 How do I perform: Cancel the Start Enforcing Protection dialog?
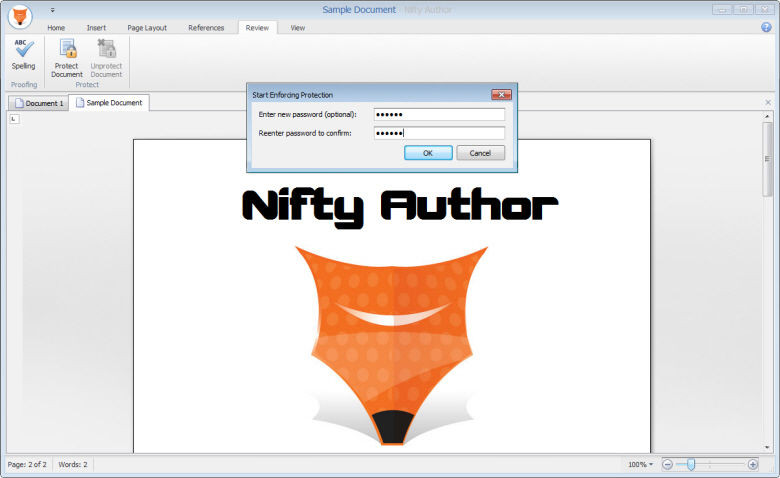point(481,153)
